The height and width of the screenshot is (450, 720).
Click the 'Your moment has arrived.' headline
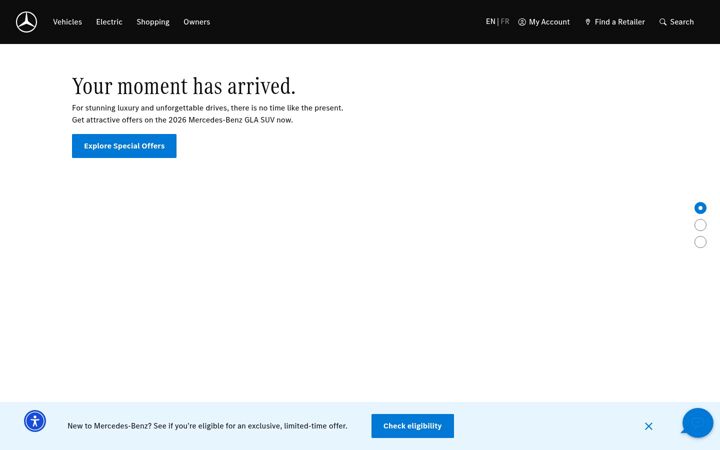click(x=184, y=86)
